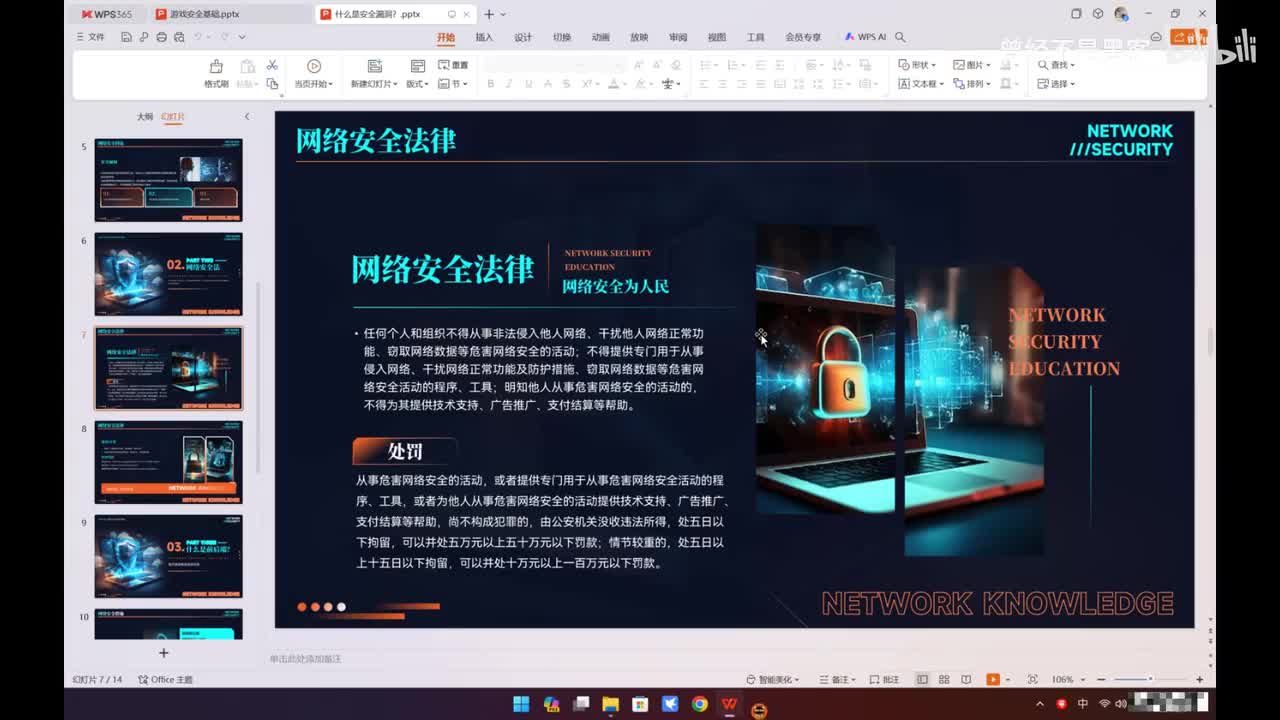Expand the Picture (图片) dropdown
The image size is (1280, 720).
pos(972,65)
